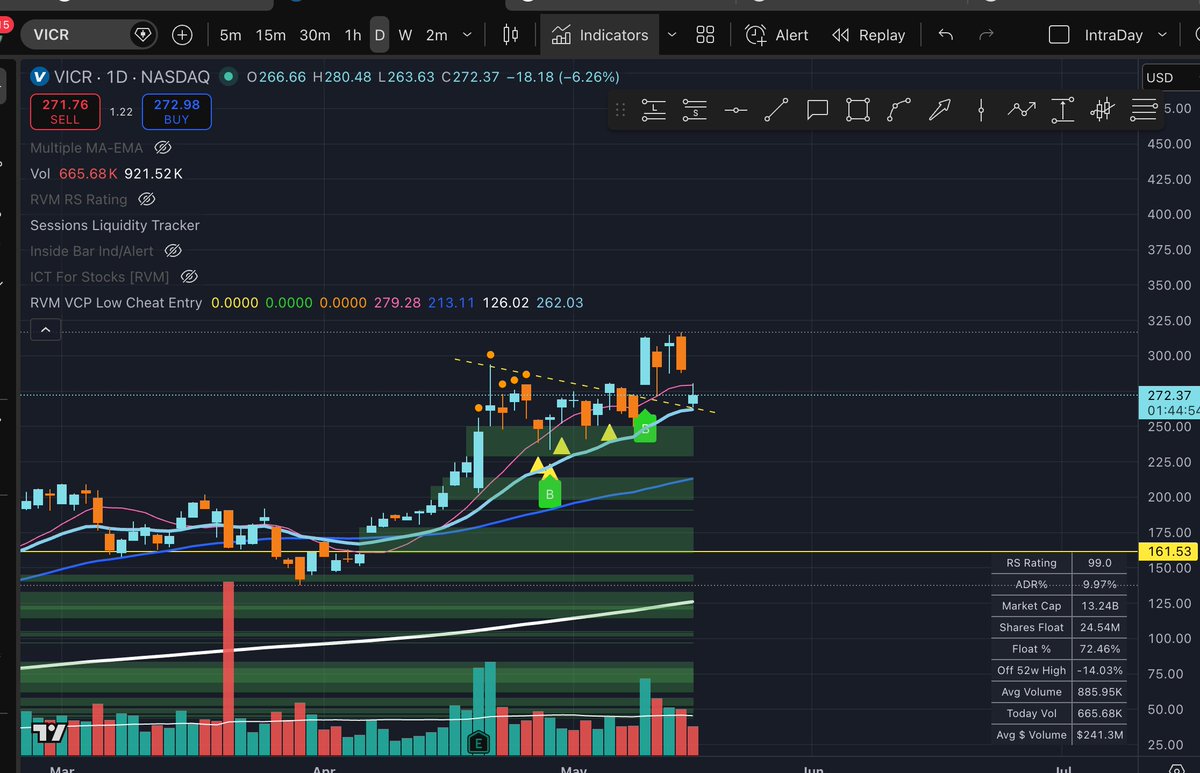Click the 272.98 BUY button
The height and width of the screenshot is (773, 1200).
(177, 111)
